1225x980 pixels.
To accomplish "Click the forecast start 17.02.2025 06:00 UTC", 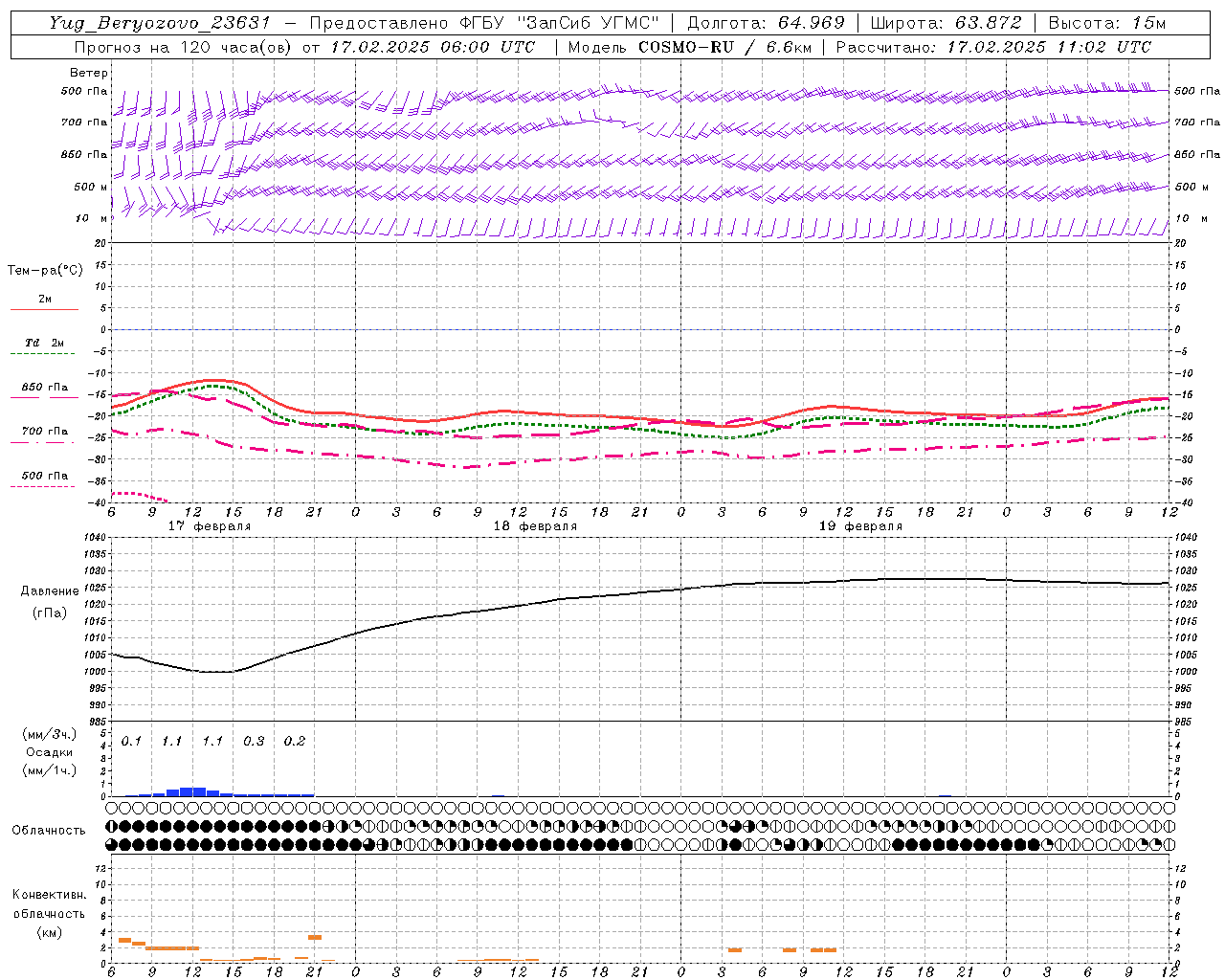I will point(432,47).
